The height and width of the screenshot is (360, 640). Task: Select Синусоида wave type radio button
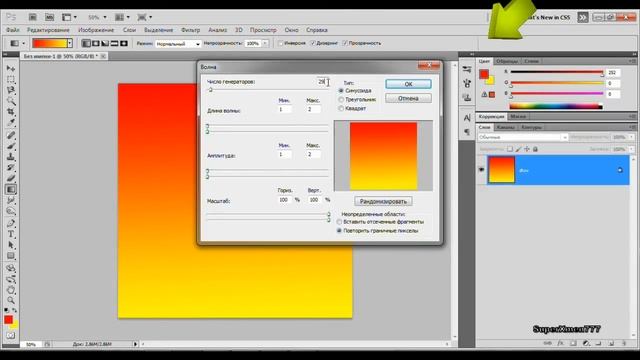click(x=341, y=91)
